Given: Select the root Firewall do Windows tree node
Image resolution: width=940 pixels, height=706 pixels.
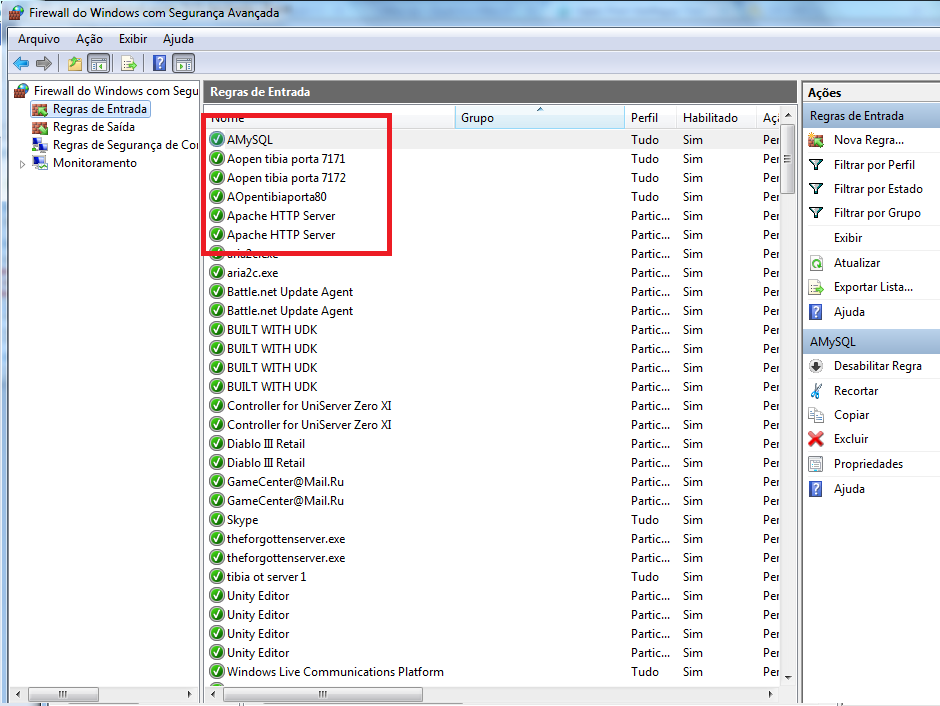Looking at the screenshot, I should coord(116,90).
